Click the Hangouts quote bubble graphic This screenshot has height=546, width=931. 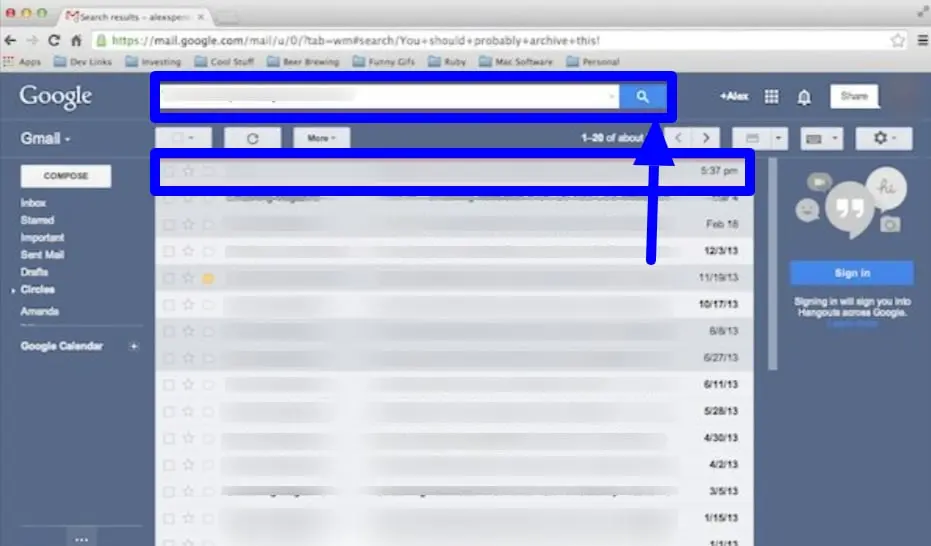tap(849, 208)
